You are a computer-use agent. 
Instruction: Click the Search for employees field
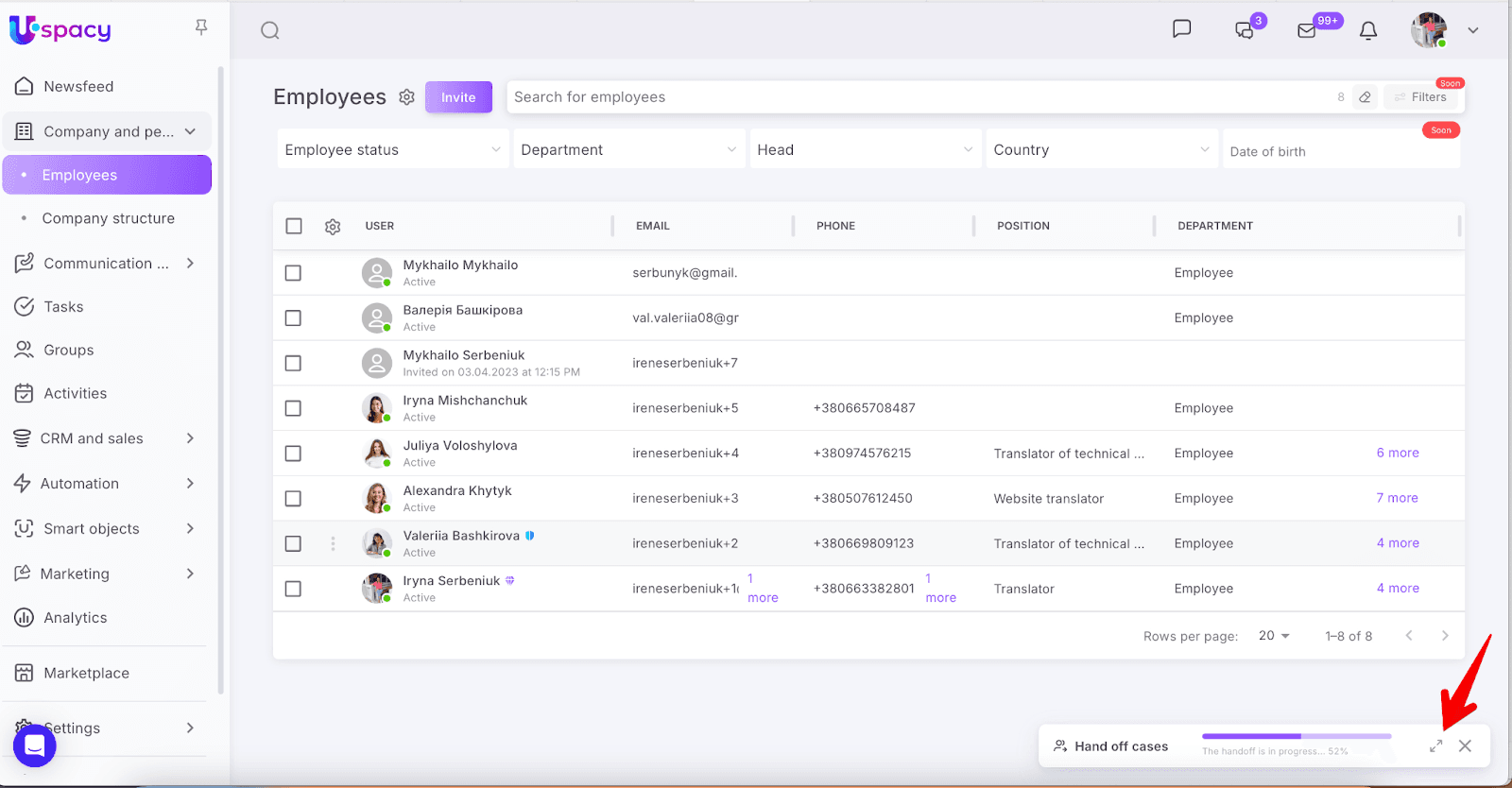click(x=917, y=97)
